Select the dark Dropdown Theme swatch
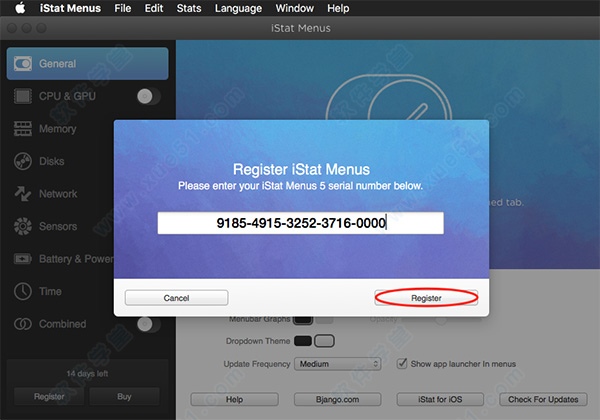Image resolution: width=600 pixels, height=420 pixels. [303, 341]
